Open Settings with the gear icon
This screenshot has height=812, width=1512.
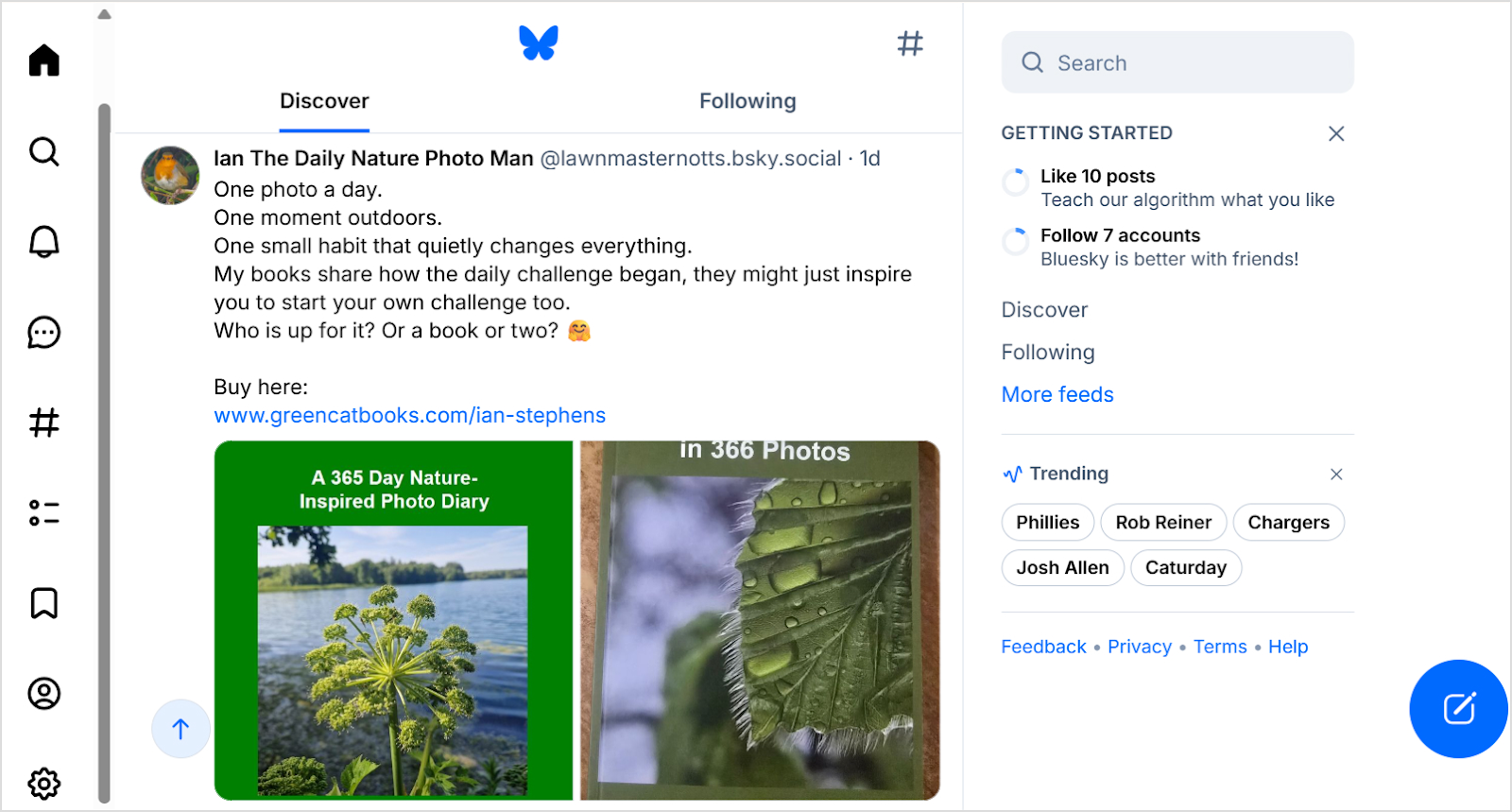pos(43,784)
